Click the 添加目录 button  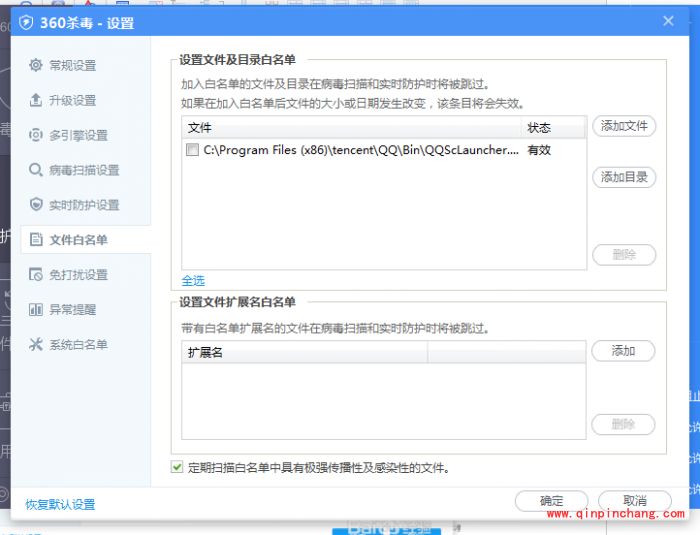tap(624, 177)
